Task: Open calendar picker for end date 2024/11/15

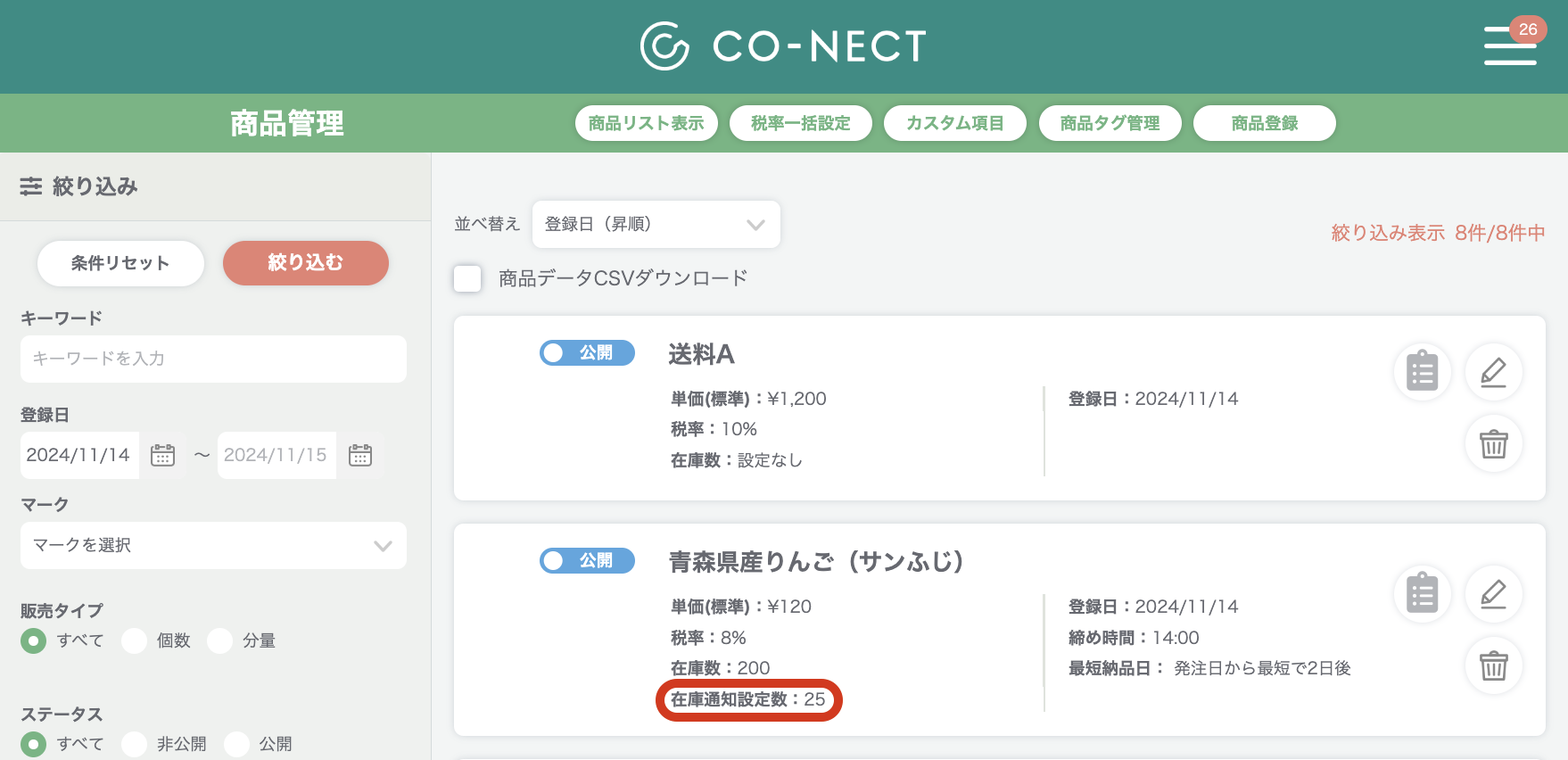Action: pos(360,455)
